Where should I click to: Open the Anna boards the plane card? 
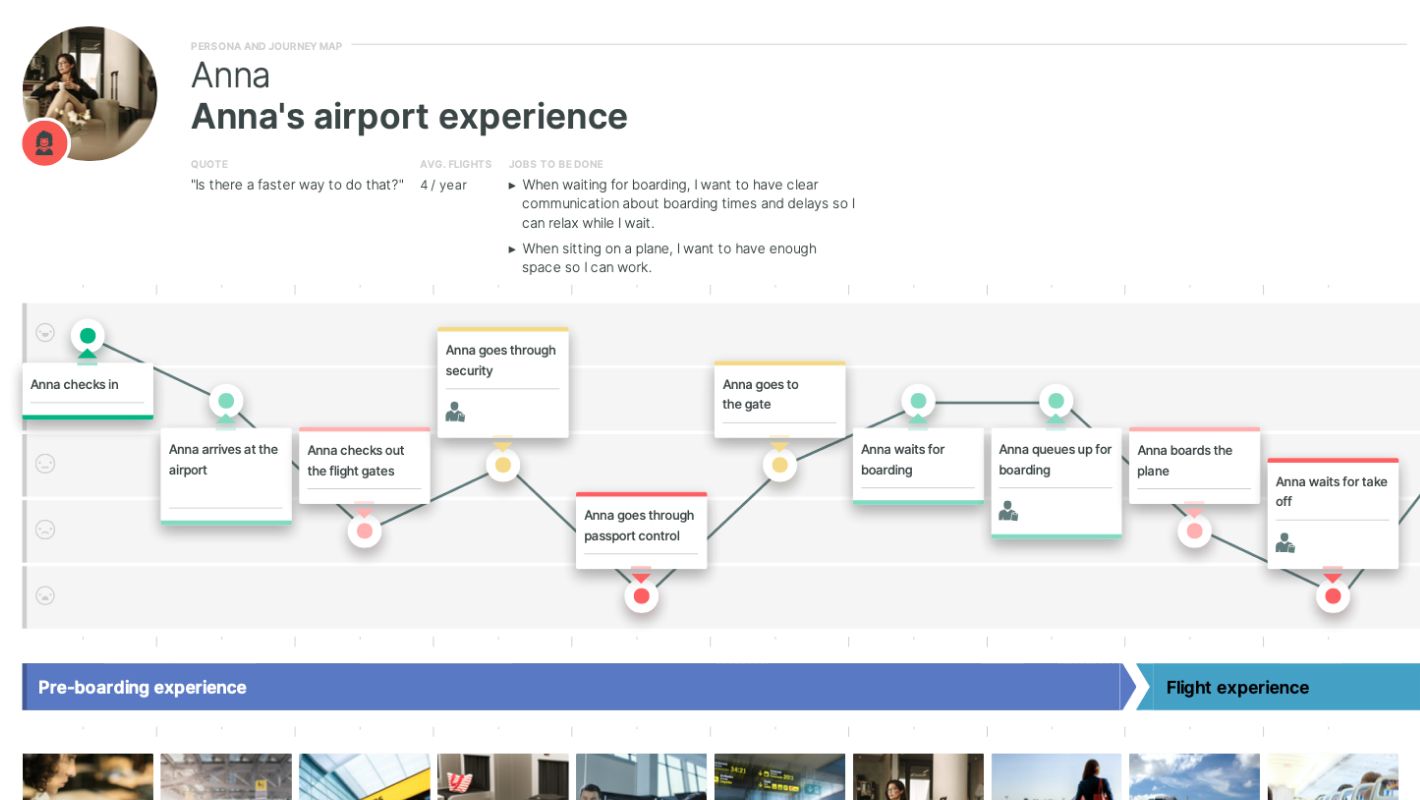(1193, 466)
